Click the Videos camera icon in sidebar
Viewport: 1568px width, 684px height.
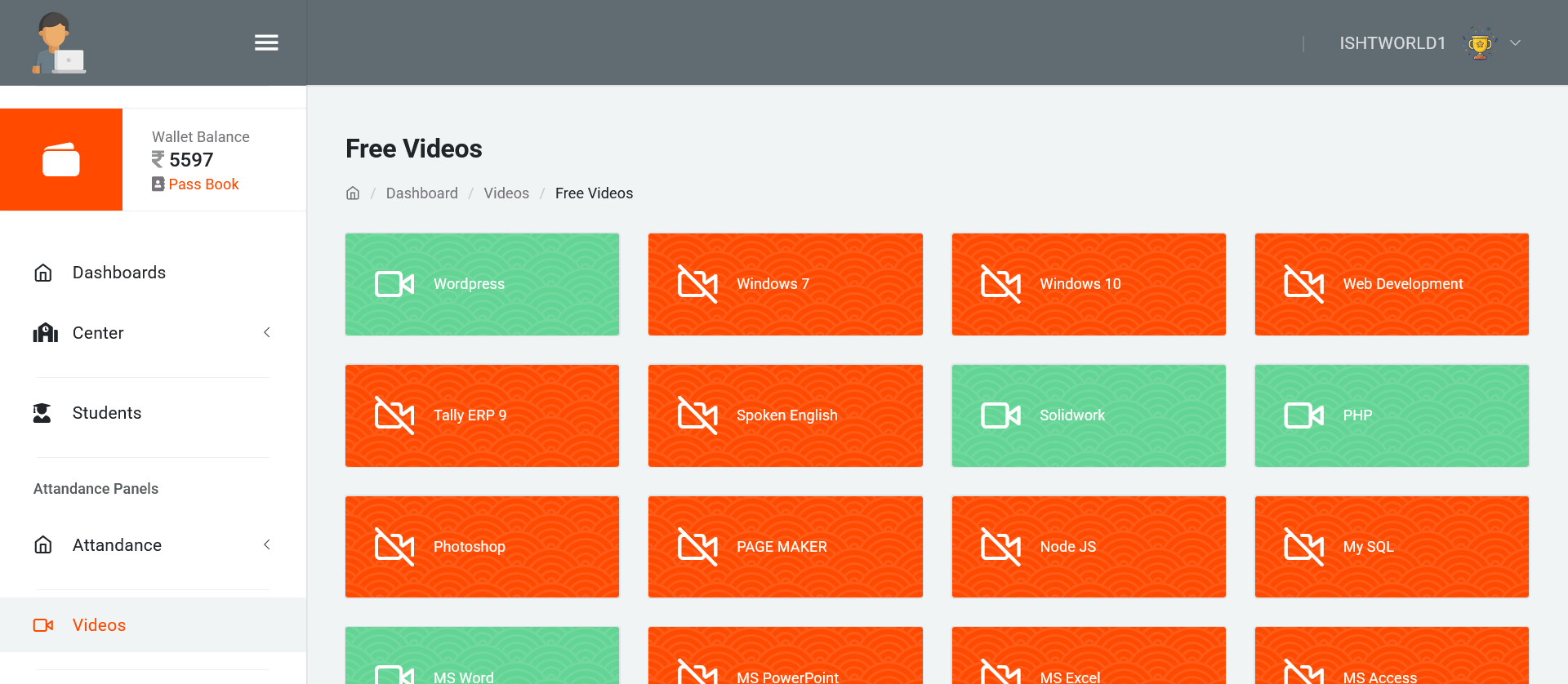pos(43,625)
